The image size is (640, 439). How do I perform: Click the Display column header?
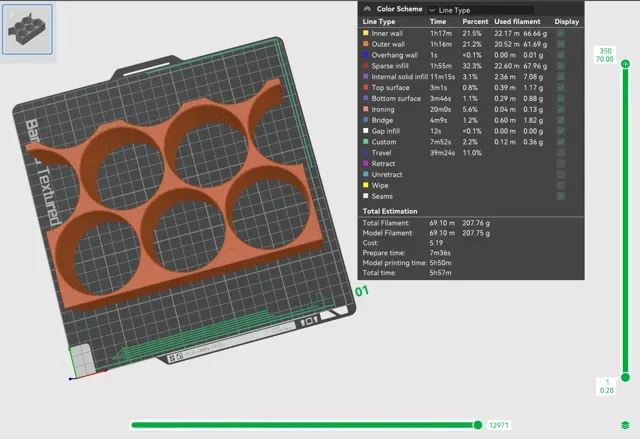[567, 22]
